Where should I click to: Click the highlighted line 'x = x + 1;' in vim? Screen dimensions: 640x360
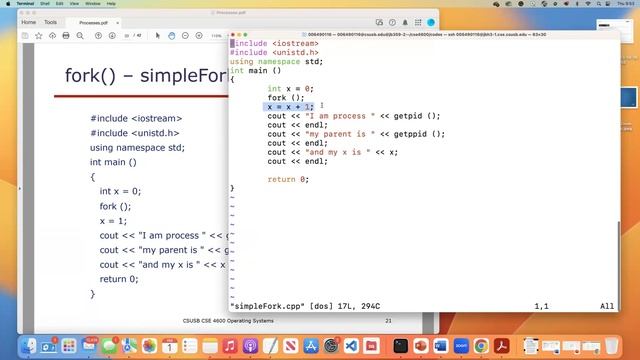click(289, 107)
